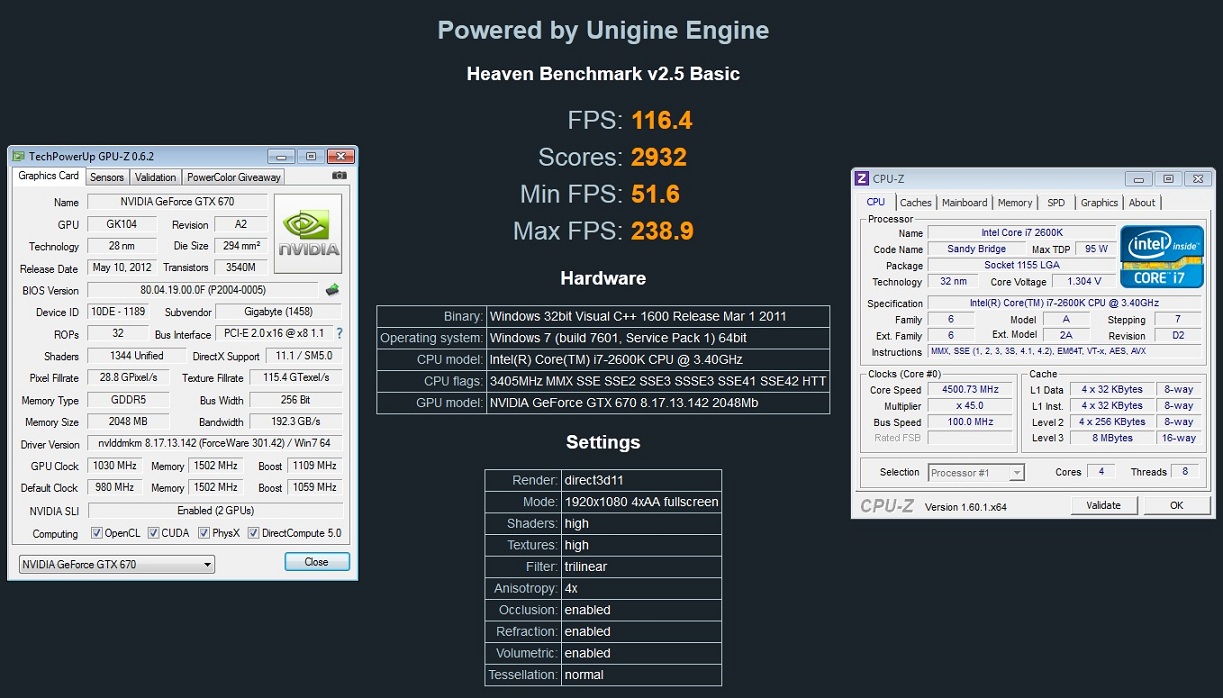This screenshot has height=698, width=1223.
Task: Click the Code Name field Sandy Bridge
Action: coord(976,249)
